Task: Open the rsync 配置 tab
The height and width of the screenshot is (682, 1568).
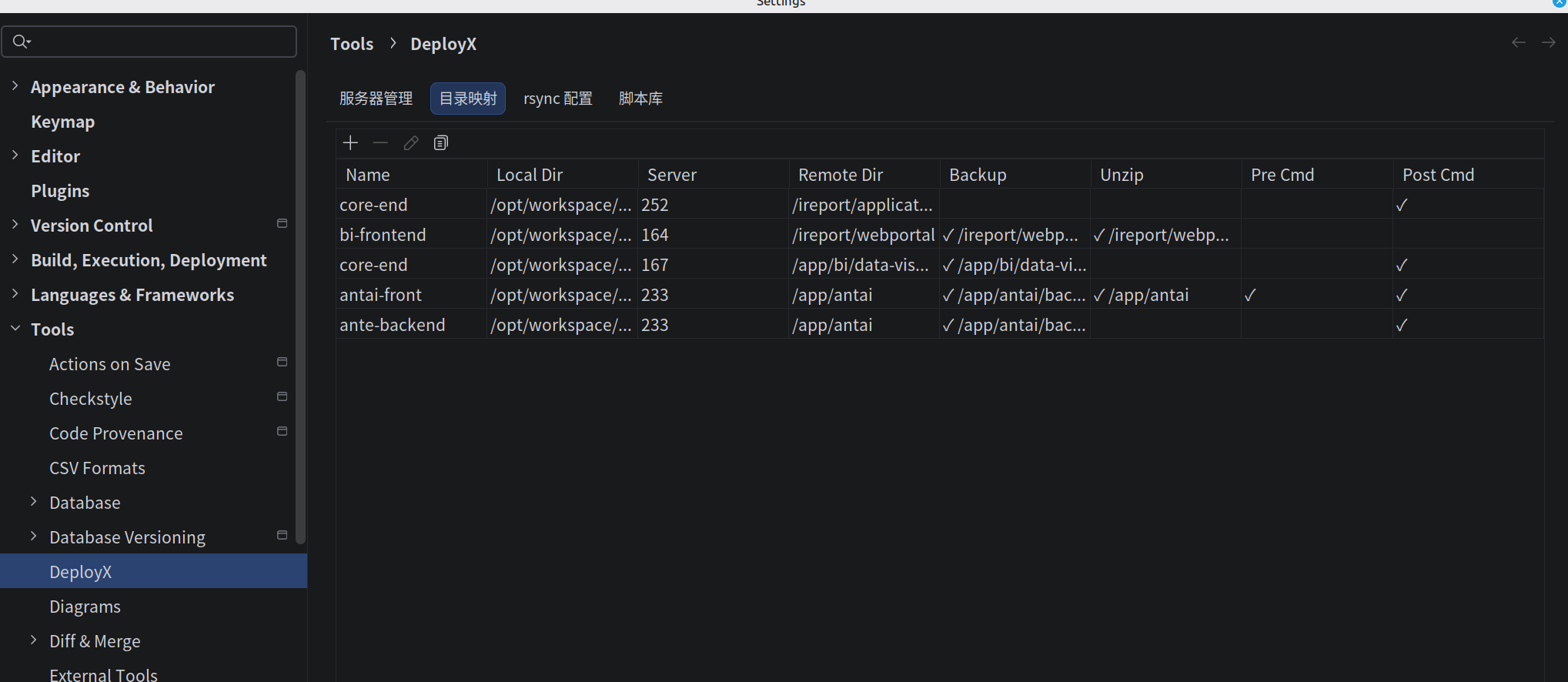Action: coord(558,99)
